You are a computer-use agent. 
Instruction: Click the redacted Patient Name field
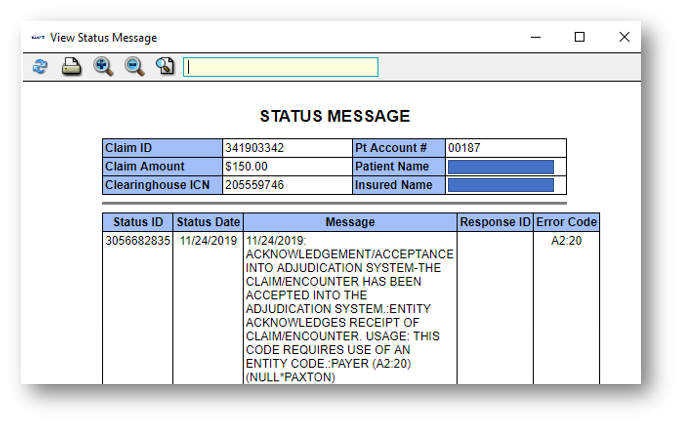click(x=500, y=167)
